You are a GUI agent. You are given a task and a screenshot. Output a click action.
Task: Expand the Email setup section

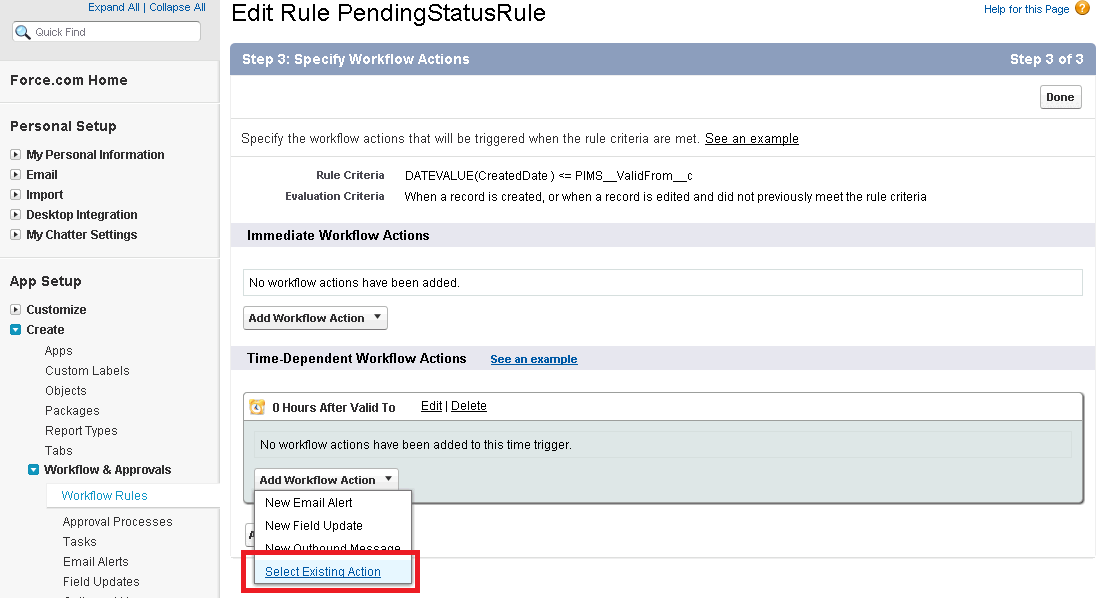click(15, 175)
